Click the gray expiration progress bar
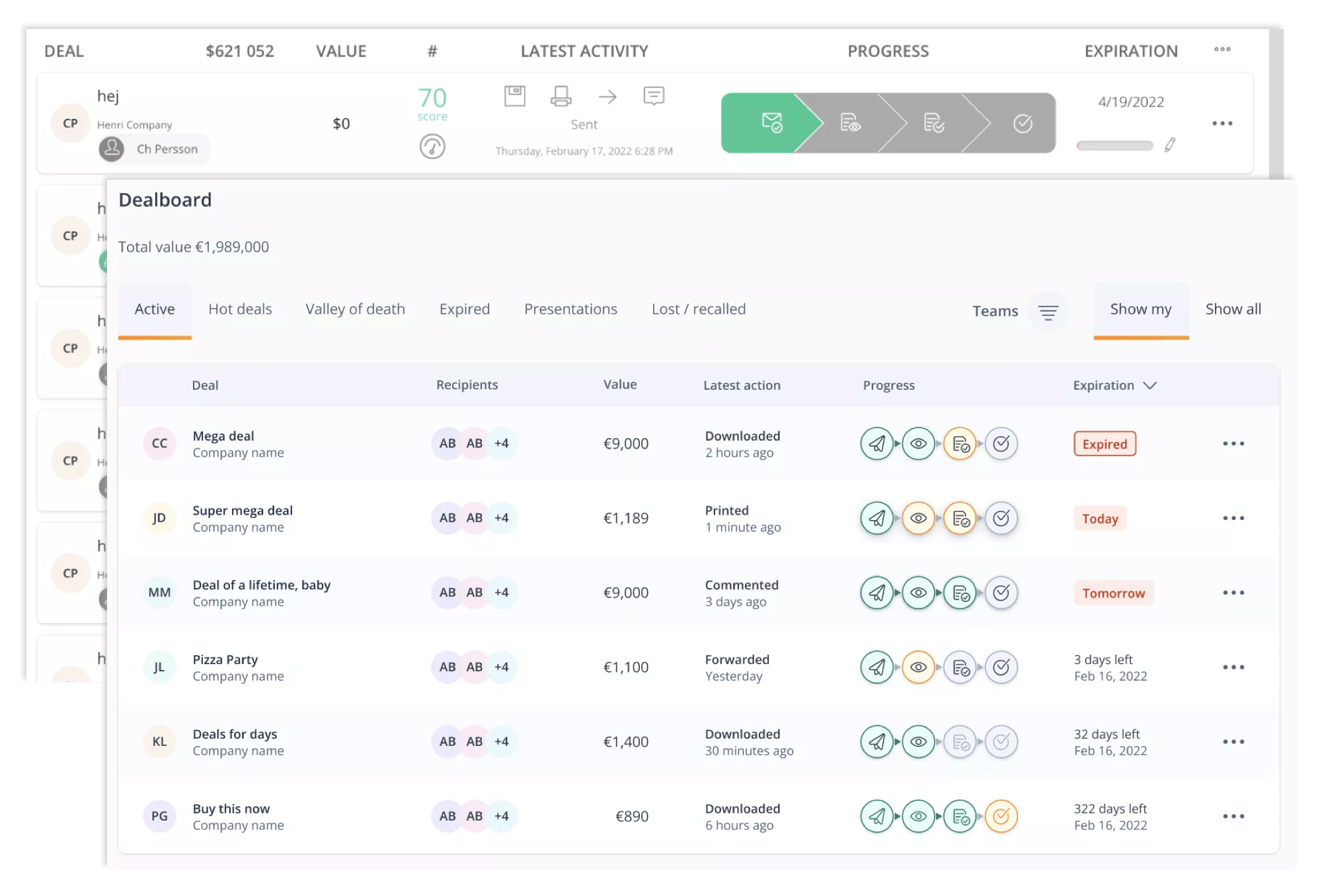 coord(1114,145)
